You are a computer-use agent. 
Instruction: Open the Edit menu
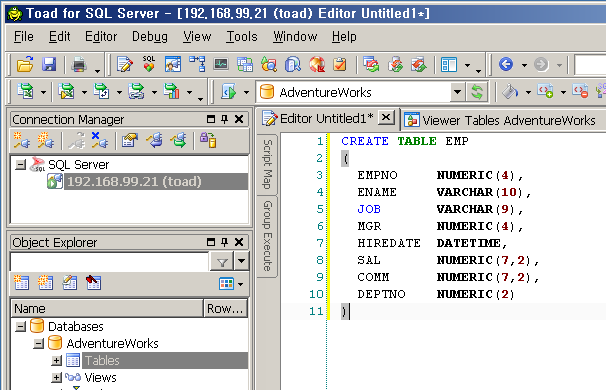[60, 37]
